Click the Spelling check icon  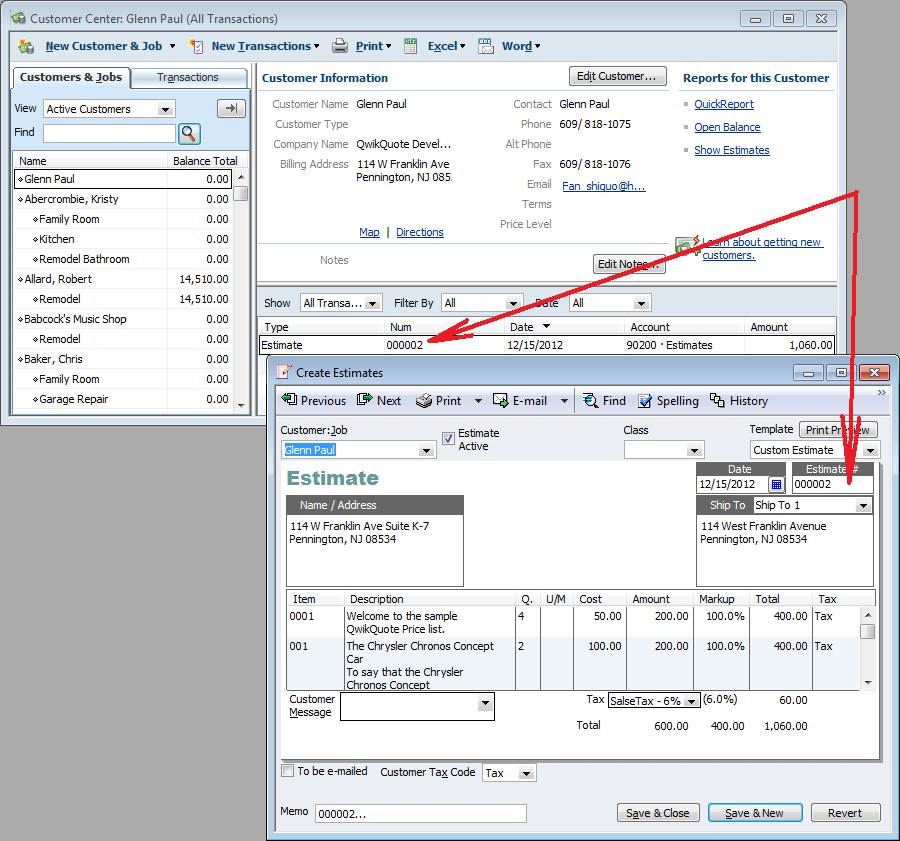[x=645, y=400]
